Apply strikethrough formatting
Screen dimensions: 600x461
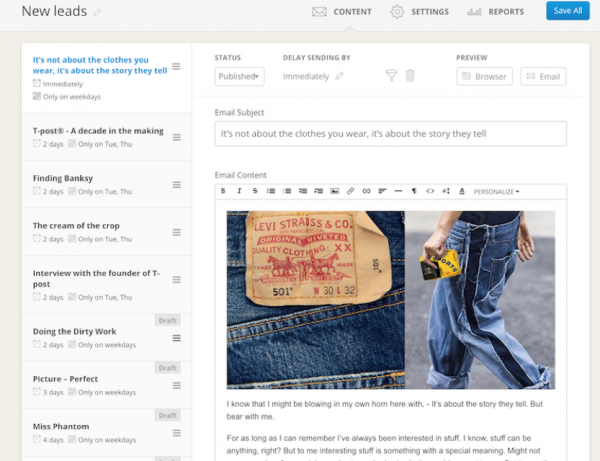[x=255, y=191]
